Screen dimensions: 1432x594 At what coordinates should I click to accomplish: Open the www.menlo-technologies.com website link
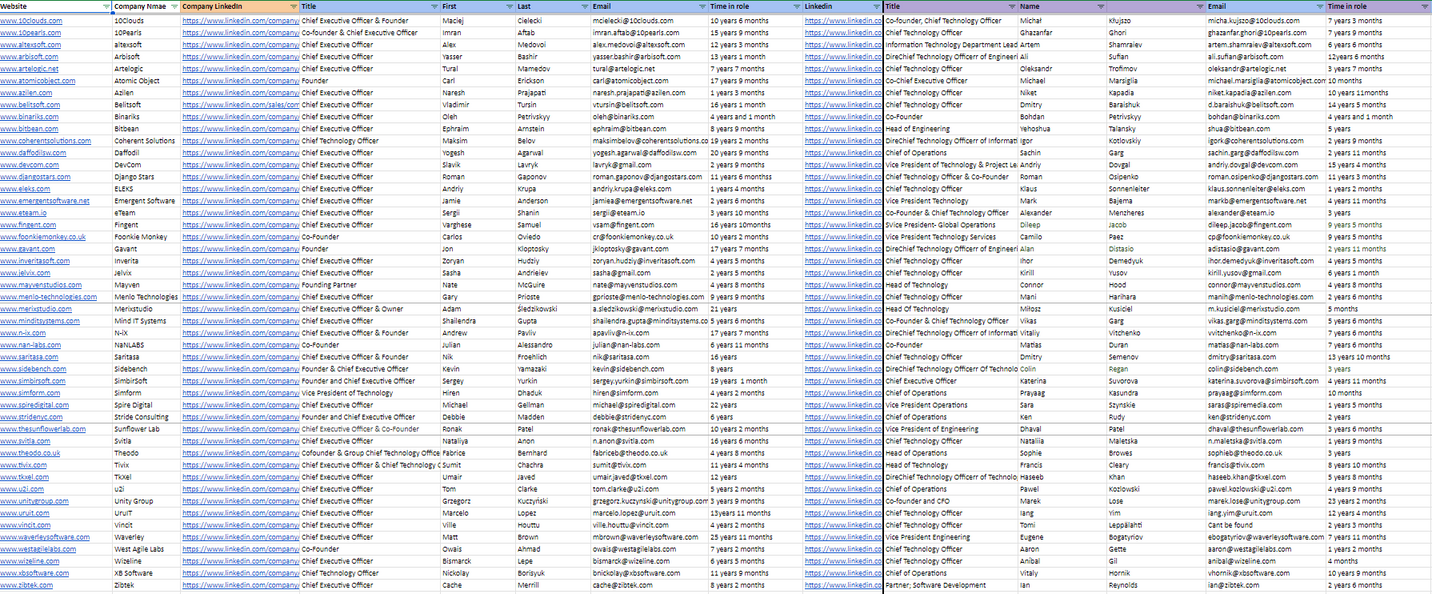pos(48,297)
